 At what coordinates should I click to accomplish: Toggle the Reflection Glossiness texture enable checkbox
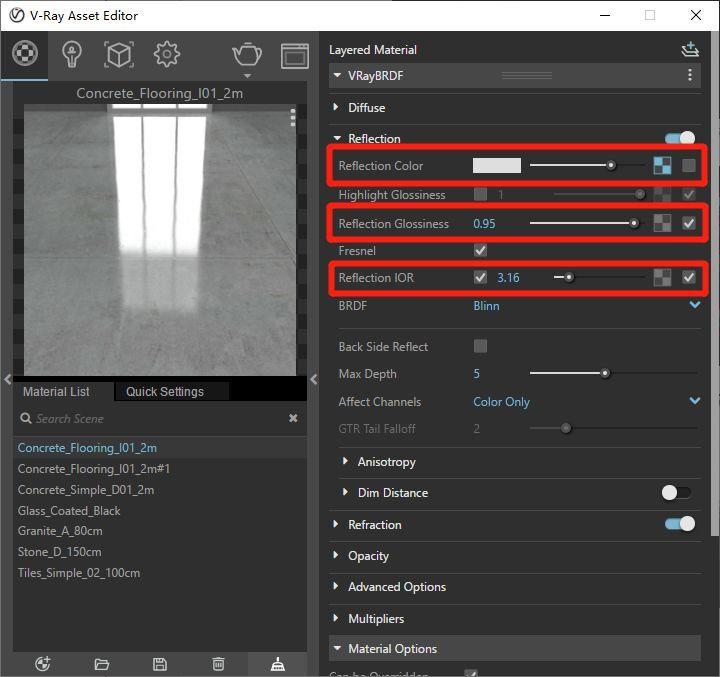(689, 223)
